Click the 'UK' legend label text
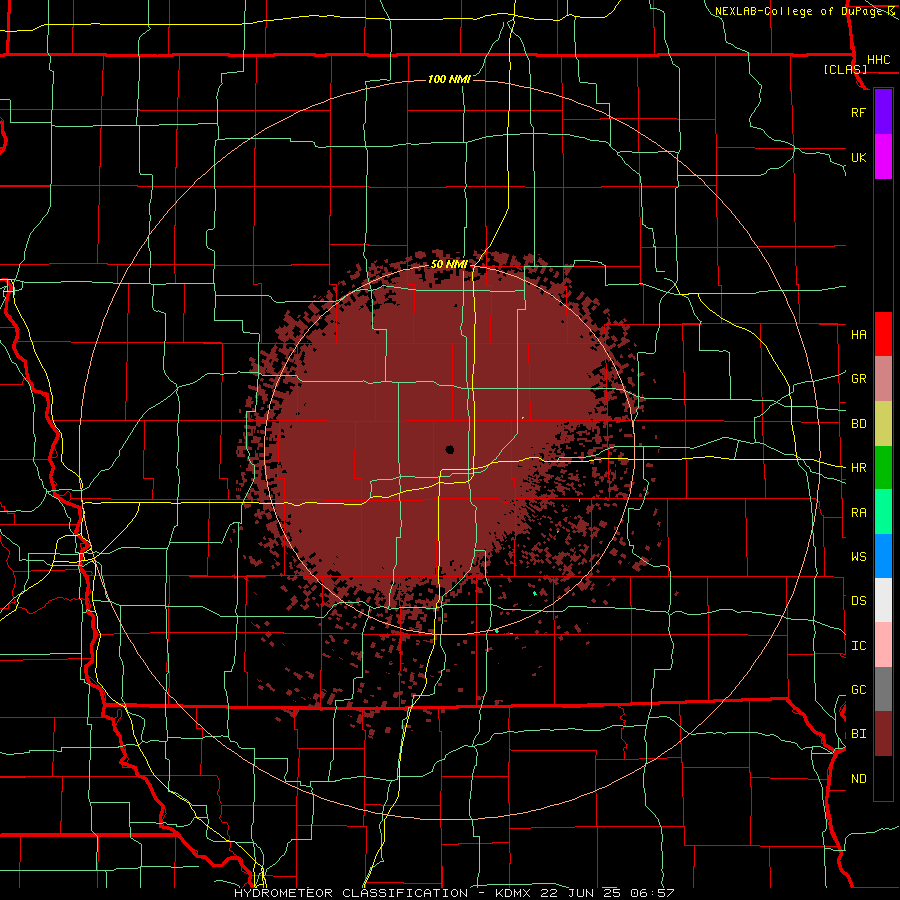 (x=858, y=157)
